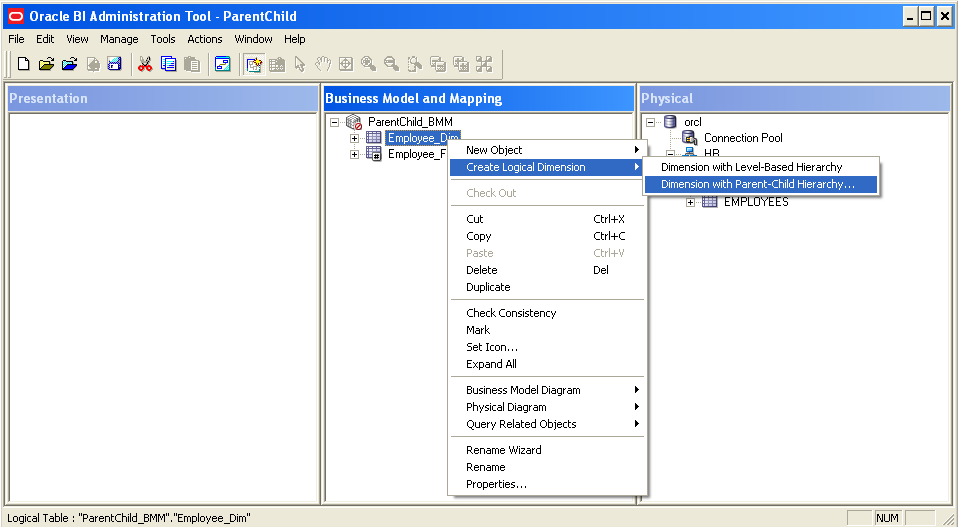Click the yellow Open Offline folder icon
This screenshot has height=527, width=958.
pyautogui.click(x=46, y=64)
